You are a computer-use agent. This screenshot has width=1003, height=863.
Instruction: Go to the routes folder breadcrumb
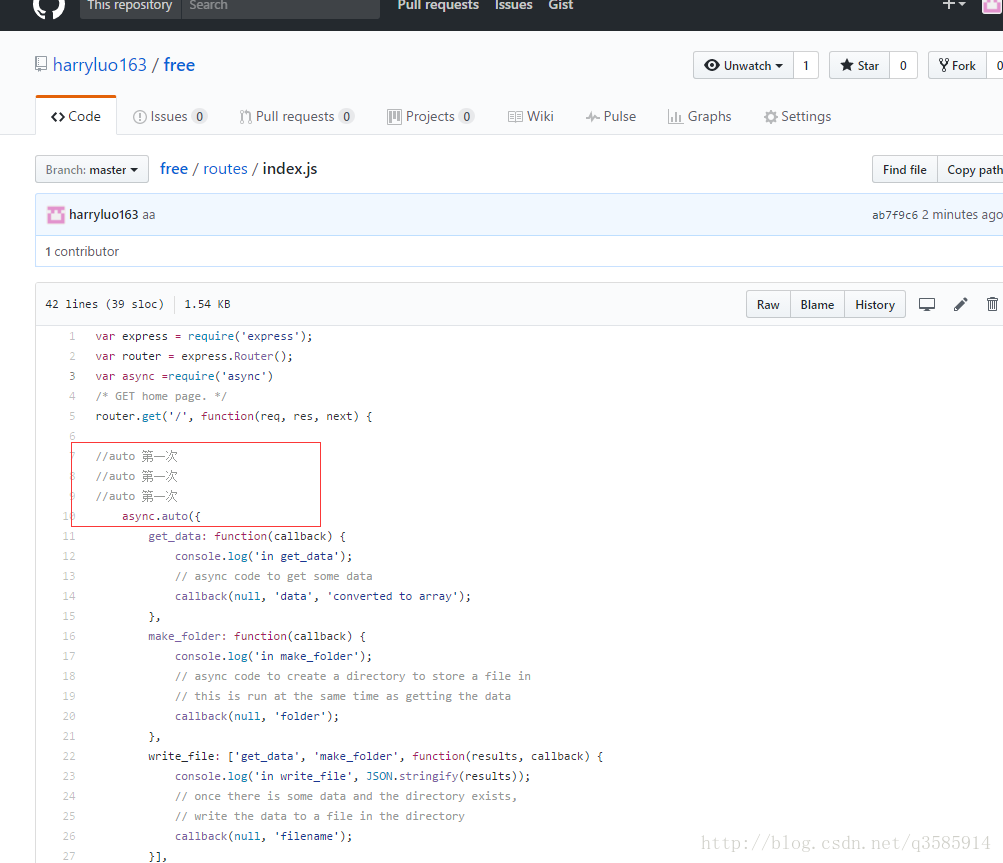coord(225,168)
